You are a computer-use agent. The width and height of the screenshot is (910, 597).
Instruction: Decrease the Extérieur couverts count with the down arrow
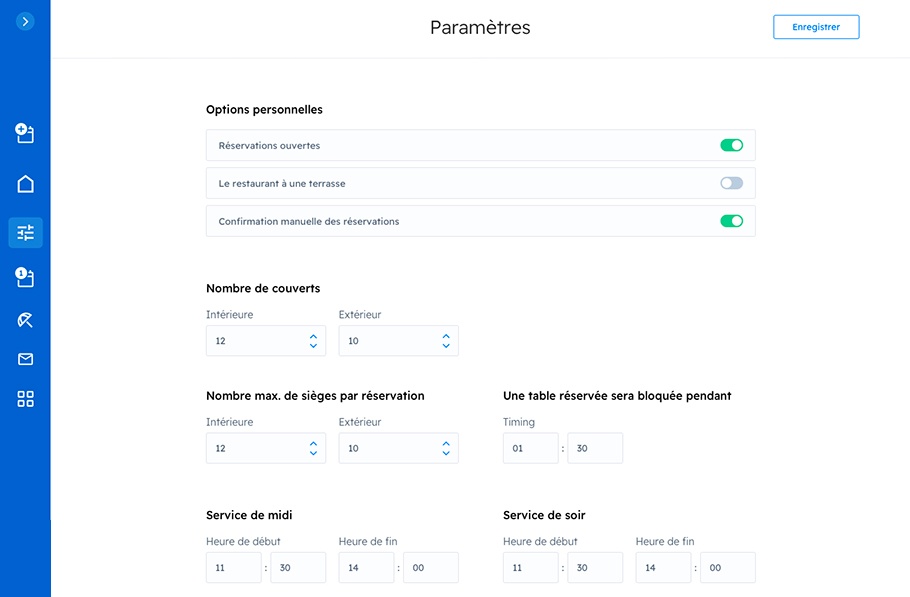(446, 345)
